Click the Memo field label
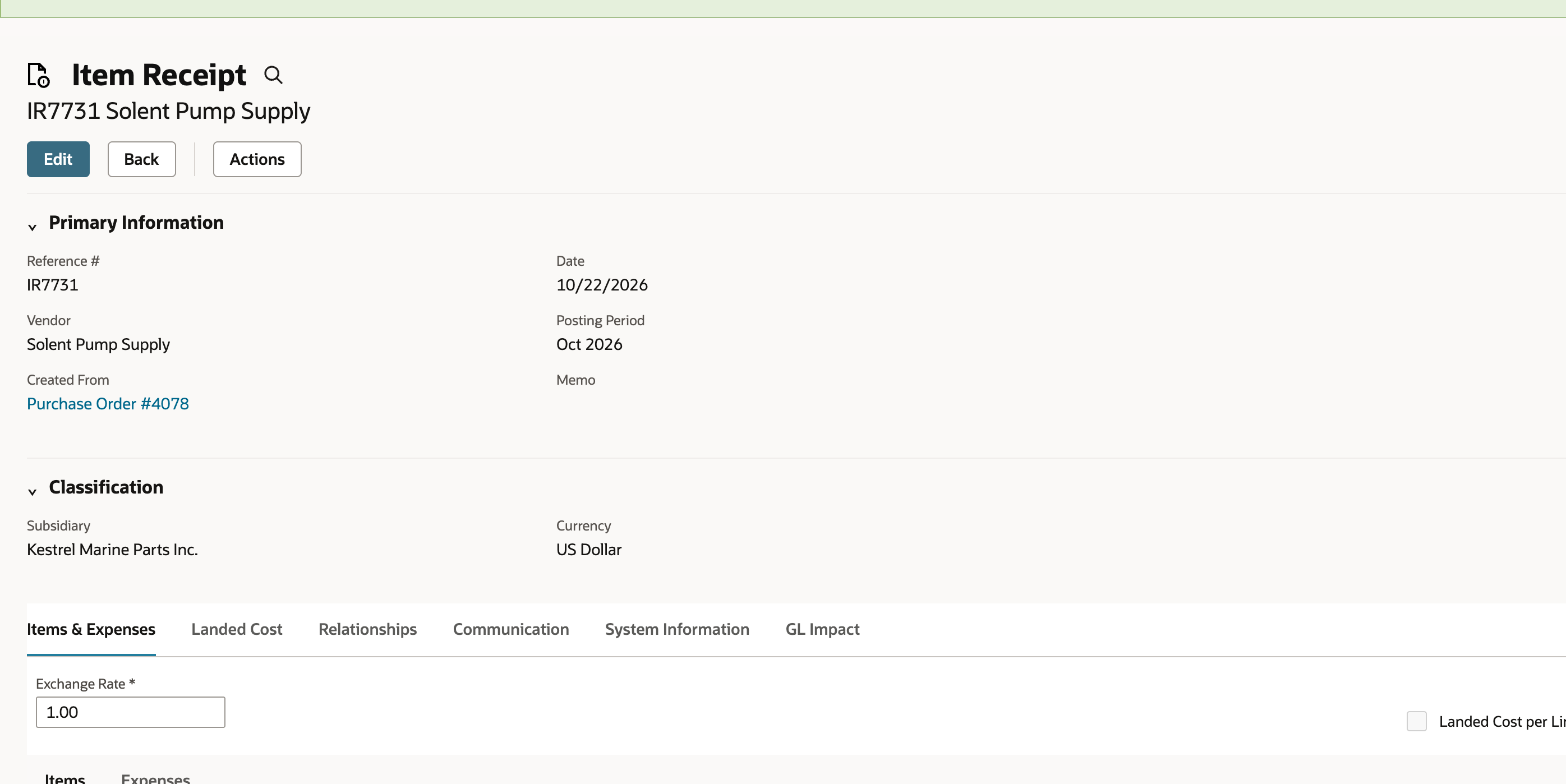 tap(575, 380)
